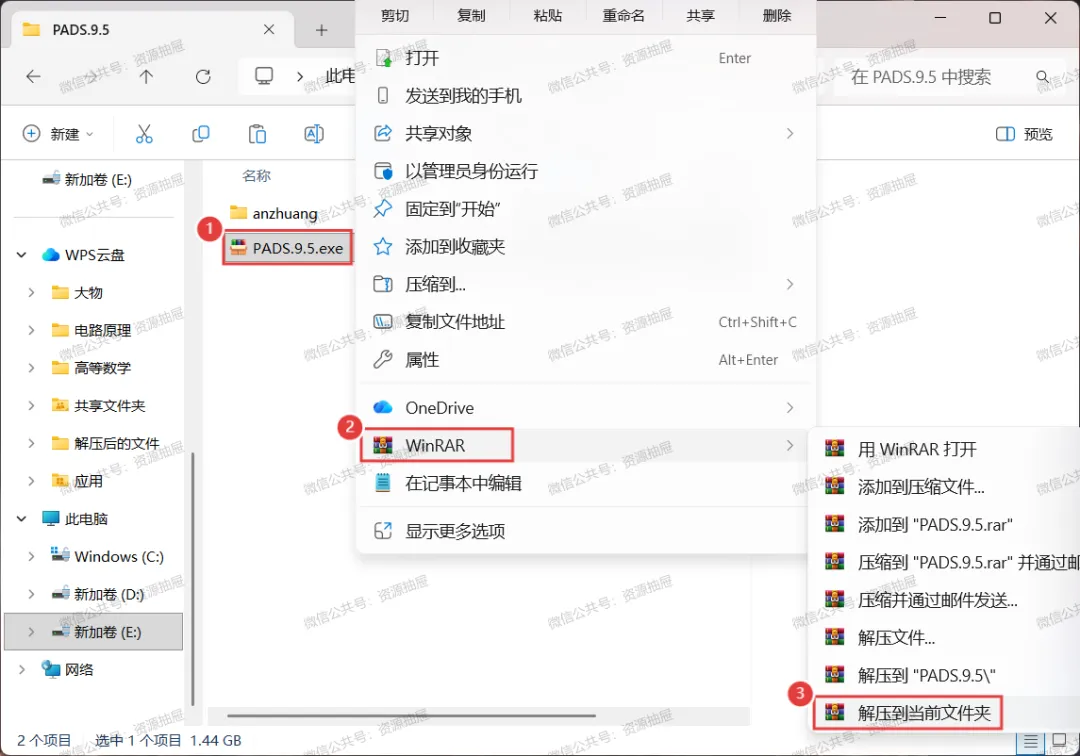Image resolution: width=1080 pixels, height=756 pixels.
Task: Open the 共享对象 submenu
Action: click(x=585, y=134)
